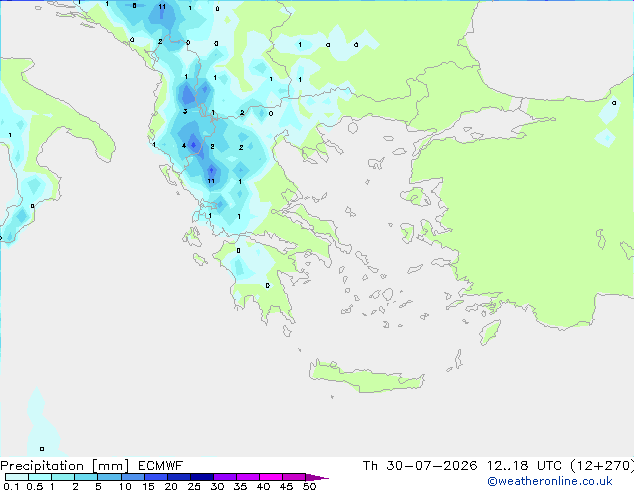
Task: Select the 0.5 mm legend color swatch
Action: [x=40, y=477]
